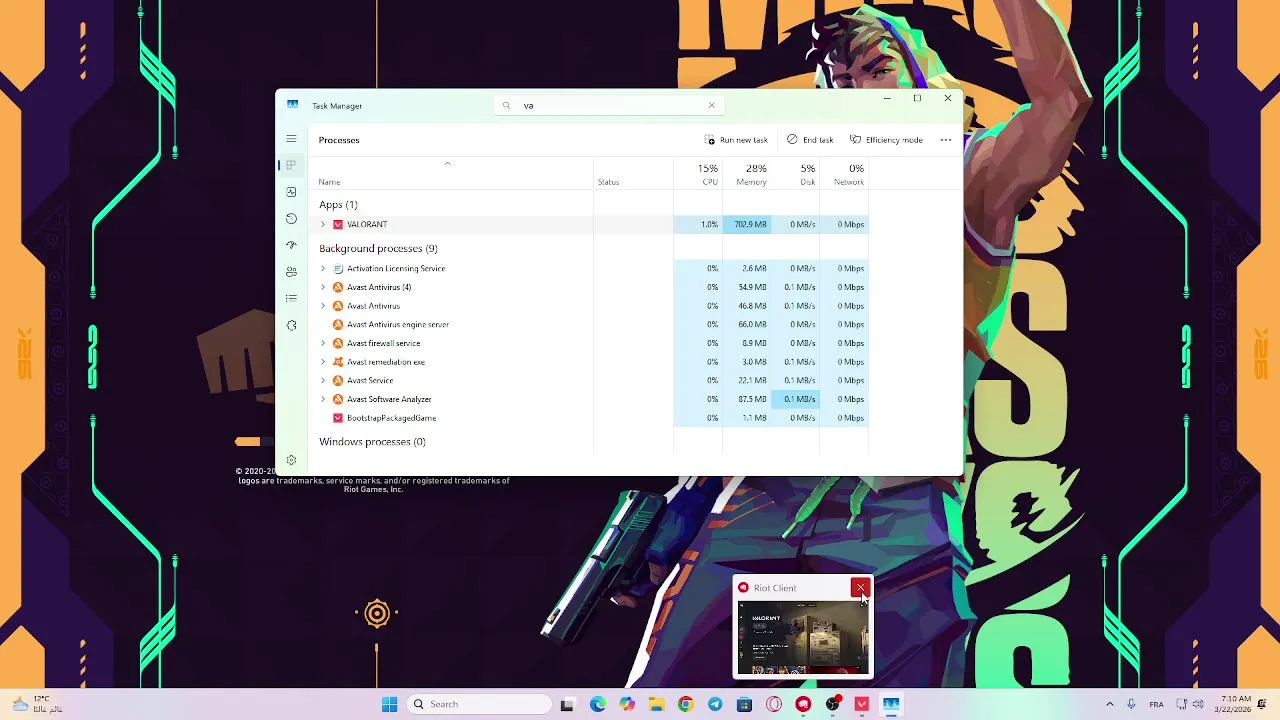Expand Activation Licensing Service row

[323, 268]
